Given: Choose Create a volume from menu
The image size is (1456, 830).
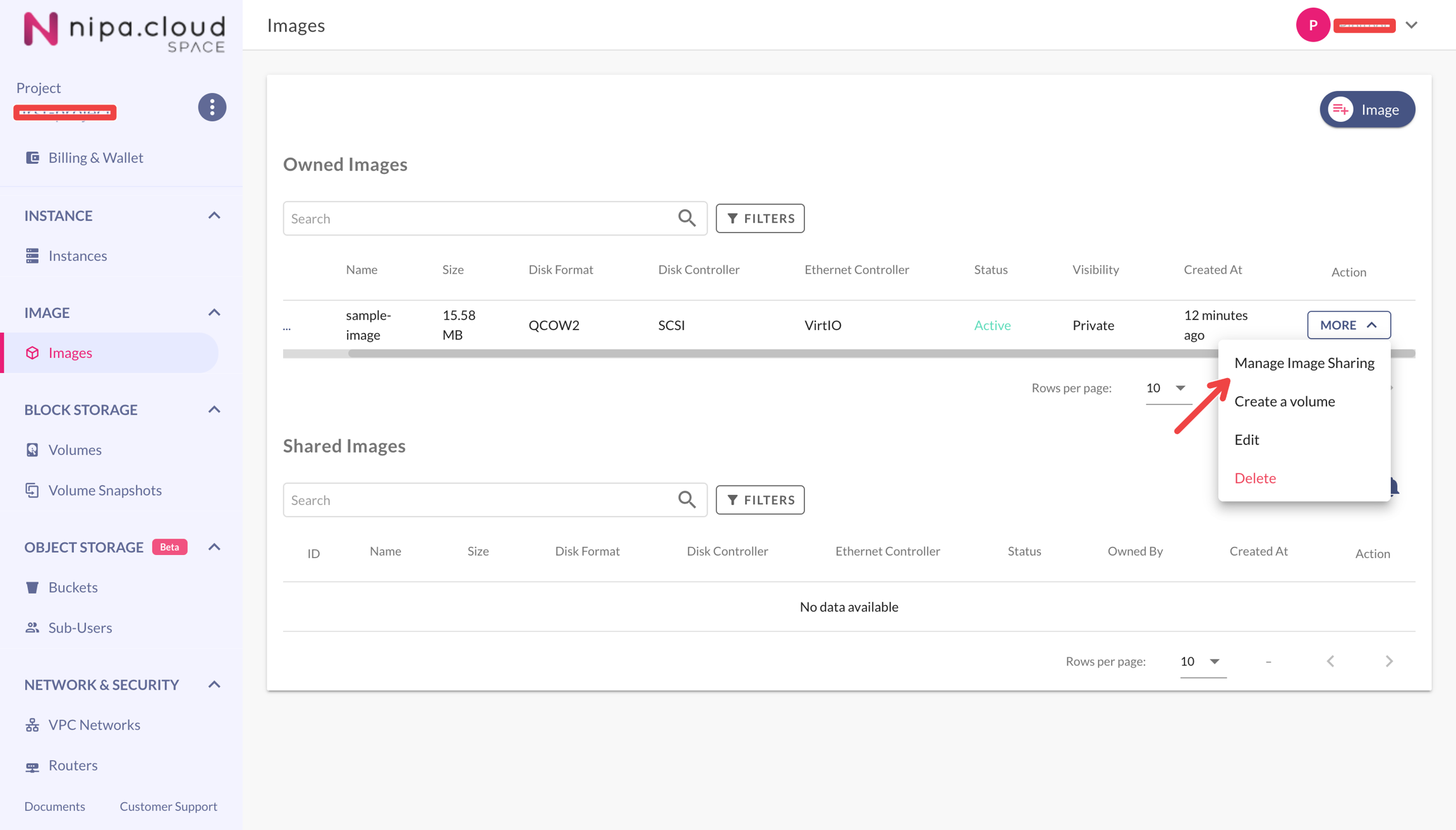Looking at the screenshot, I should pyautogui.click(x=1284, y=401).
